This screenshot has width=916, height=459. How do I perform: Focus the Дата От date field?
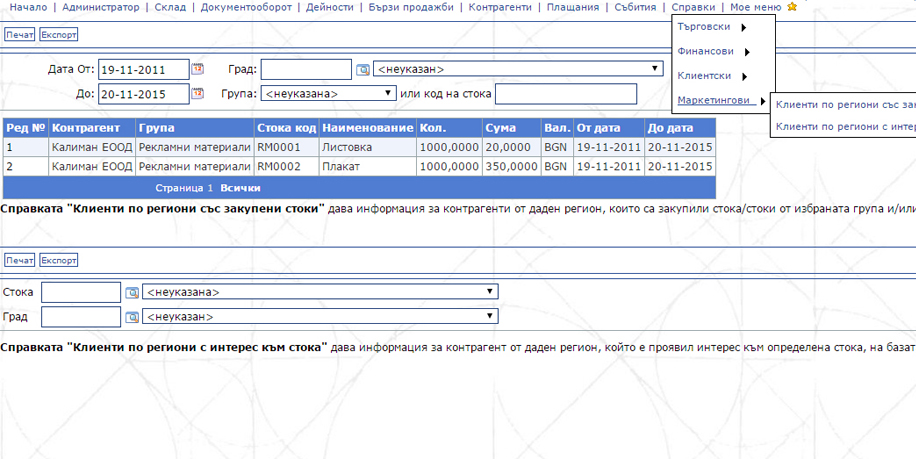pos(144,69)
